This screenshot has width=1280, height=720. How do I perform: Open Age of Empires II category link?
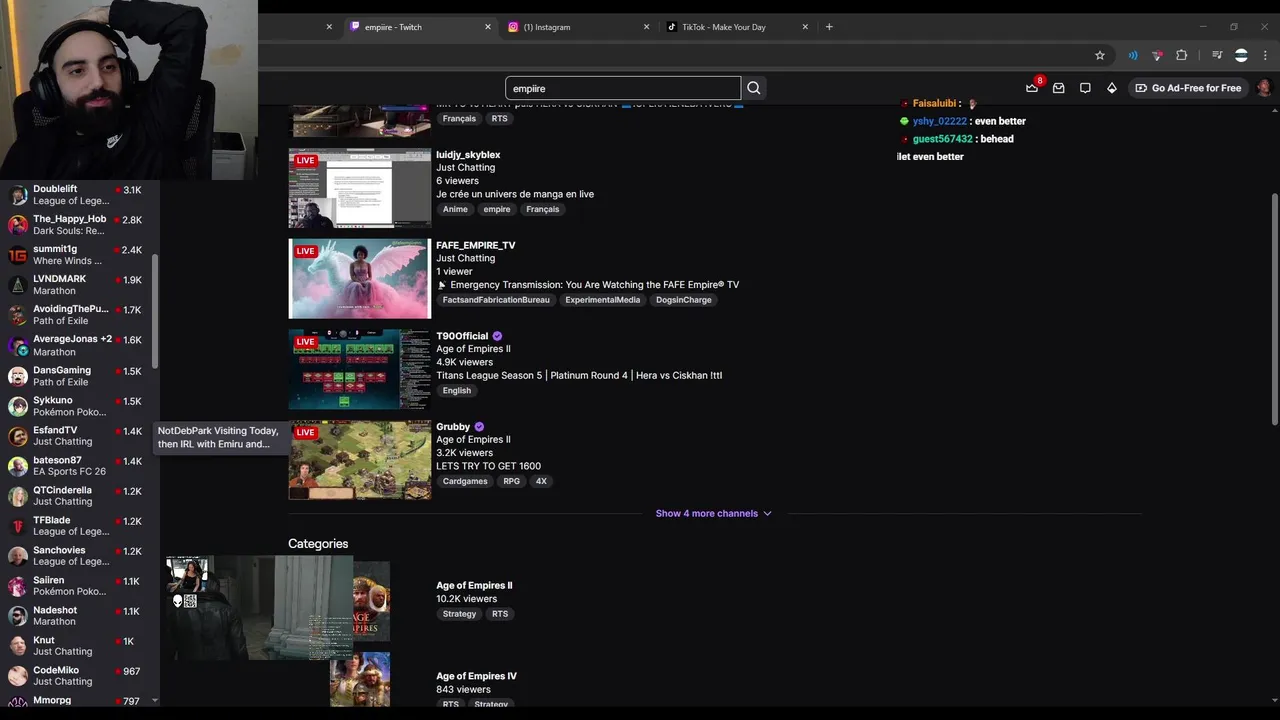(474, 585)
